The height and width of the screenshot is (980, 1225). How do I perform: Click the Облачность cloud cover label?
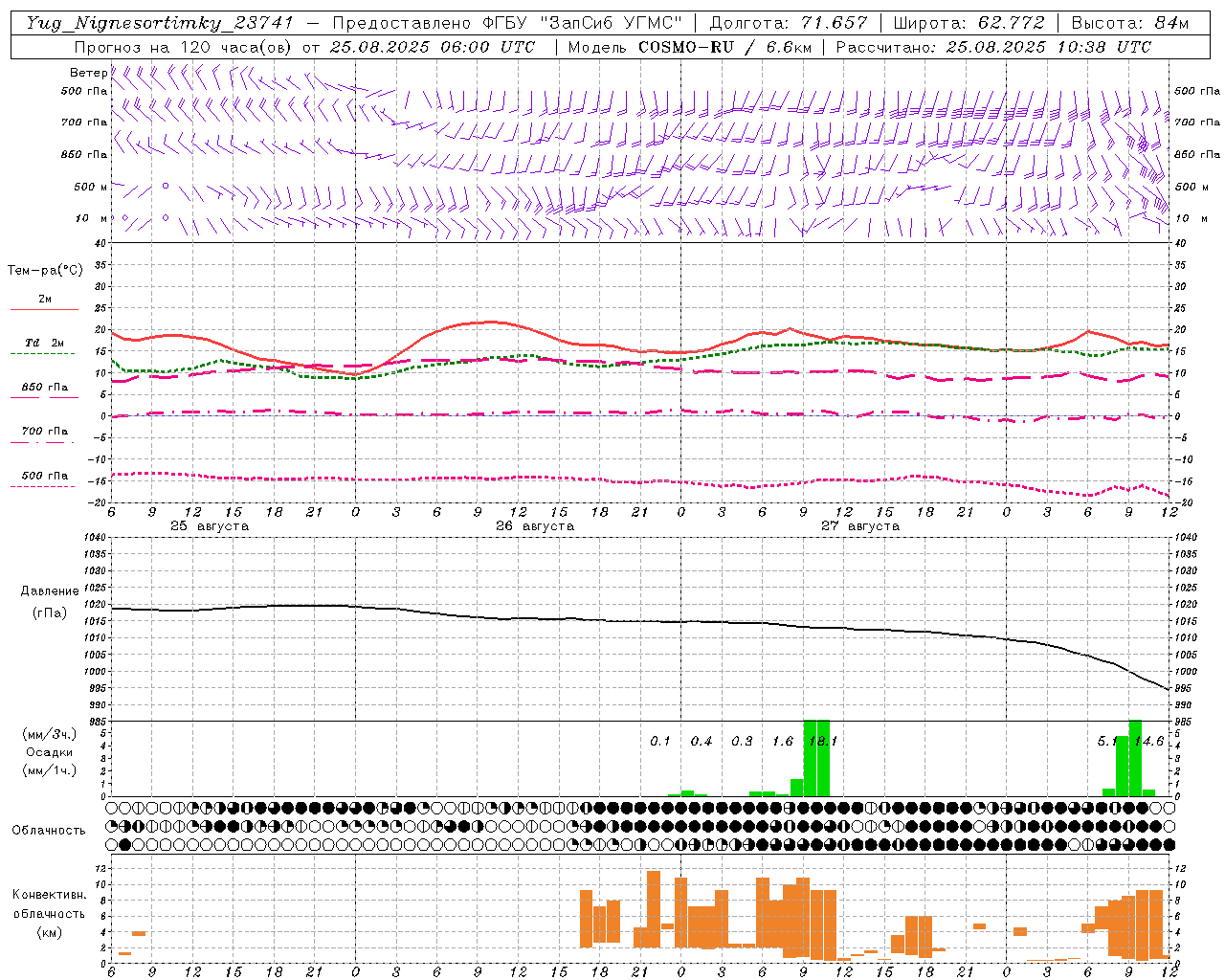click(49, 831)
